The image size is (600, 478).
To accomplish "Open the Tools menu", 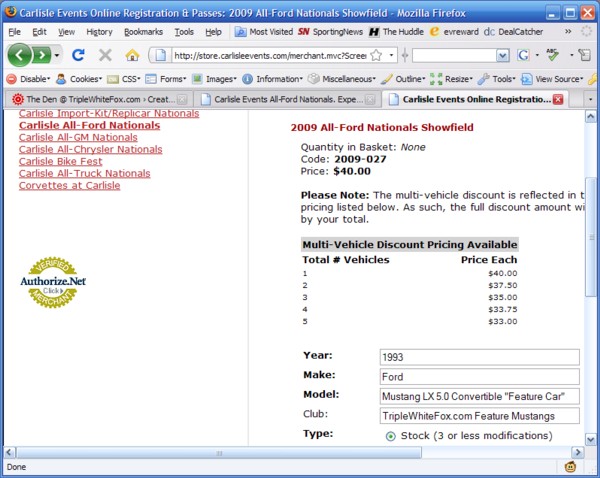I will (x=184, y=32).
